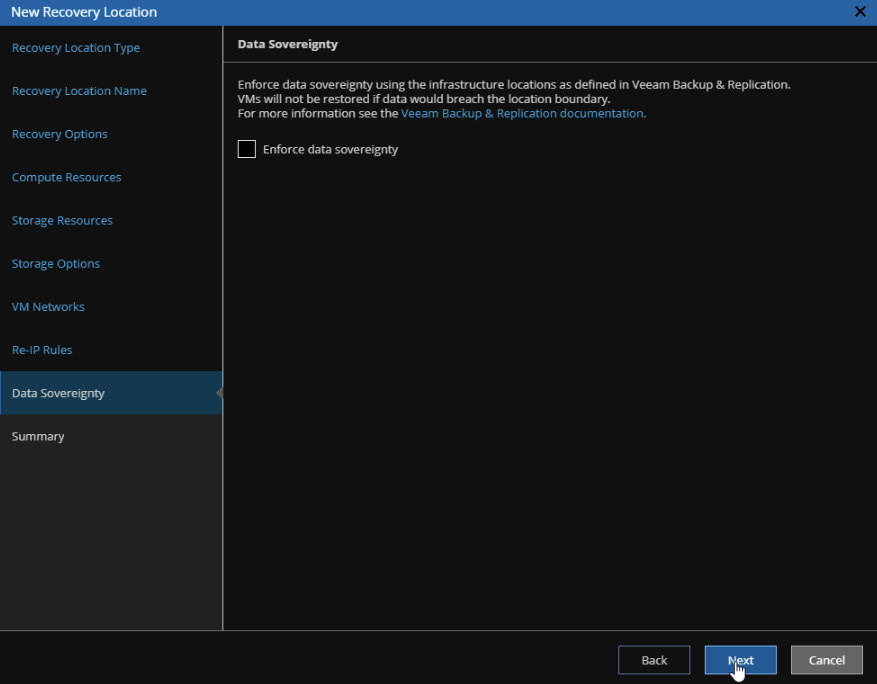The image size is (877, 684).
Task: Proceed with the Next button
Action: point(741,660)
